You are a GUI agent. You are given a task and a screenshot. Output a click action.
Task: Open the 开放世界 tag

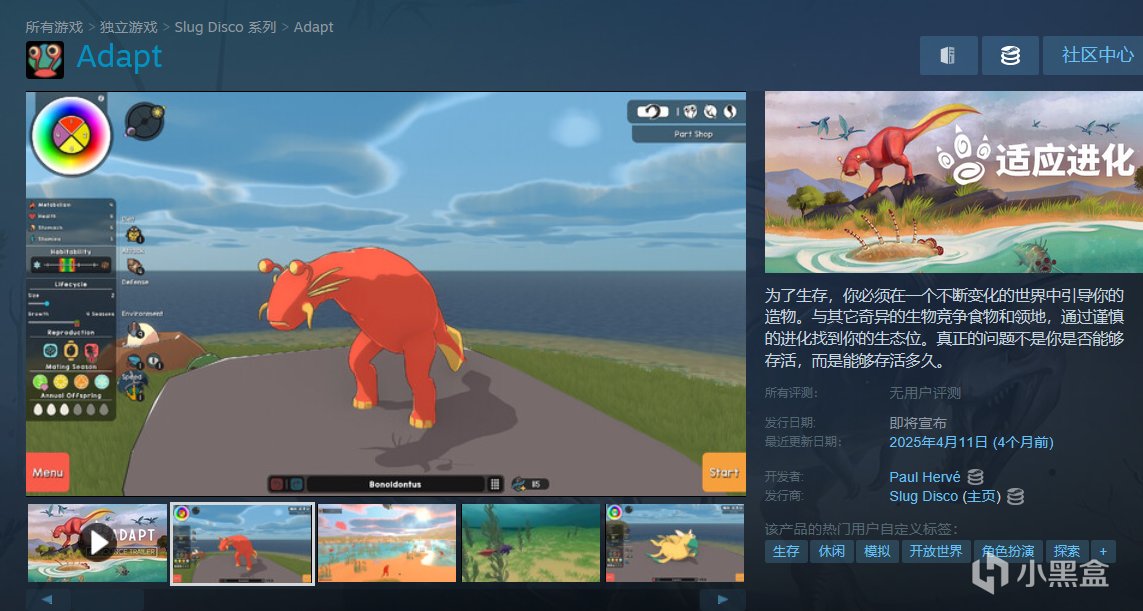[x=936, y=551]
